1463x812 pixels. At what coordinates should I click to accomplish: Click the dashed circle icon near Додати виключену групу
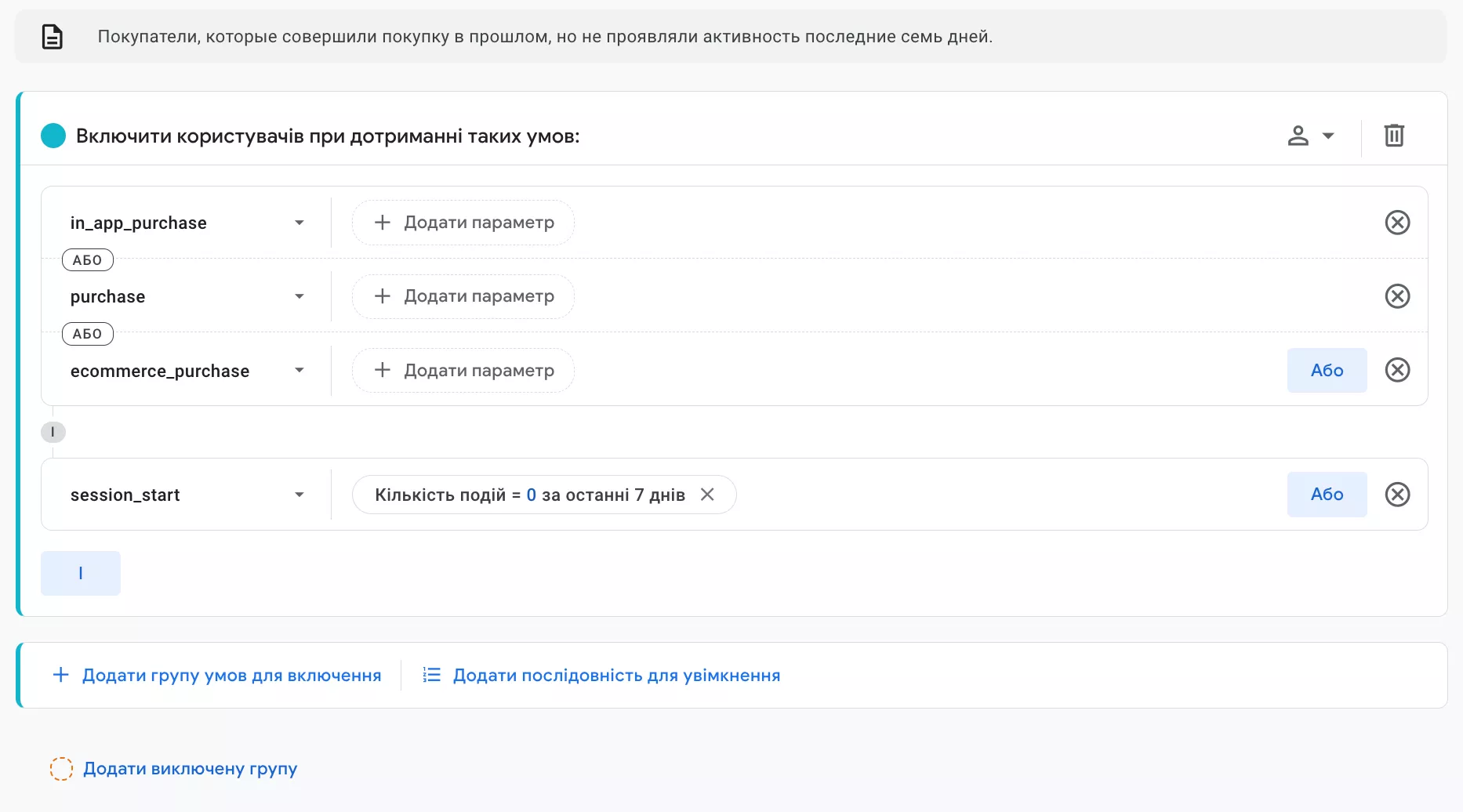(x=61, y=769)
